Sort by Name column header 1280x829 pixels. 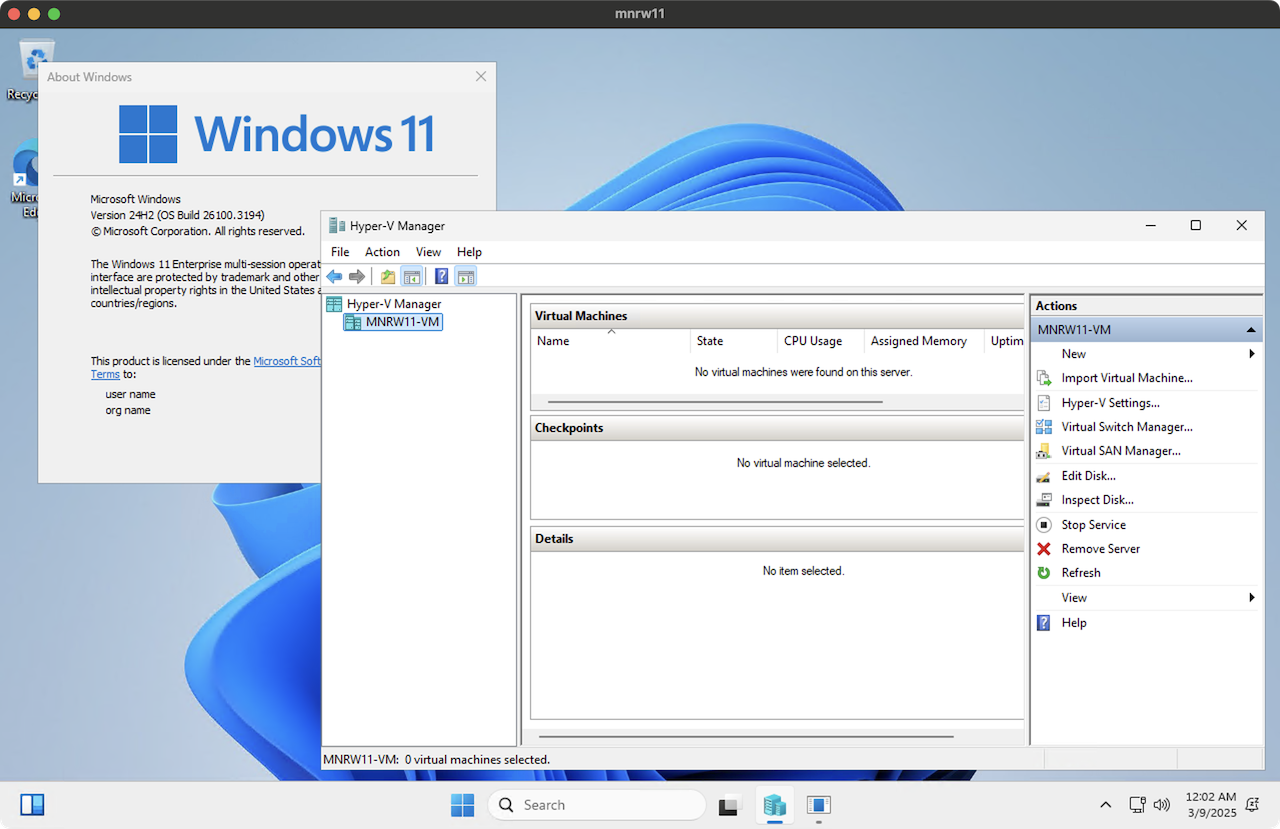pyautogui.click(x=611, y=341)
